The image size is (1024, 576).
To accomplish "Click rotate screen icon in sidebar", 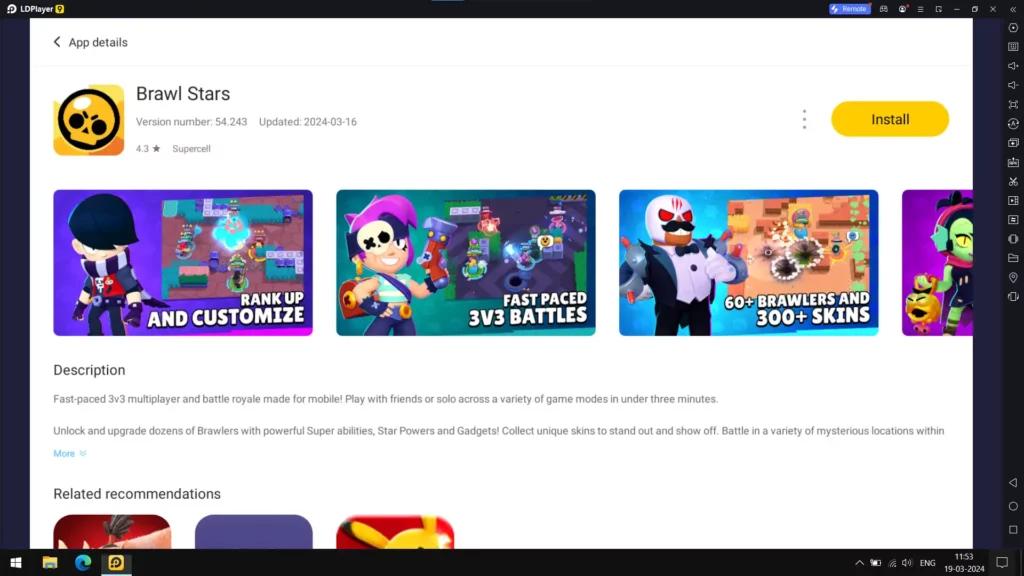I will tap(1013, 296).
